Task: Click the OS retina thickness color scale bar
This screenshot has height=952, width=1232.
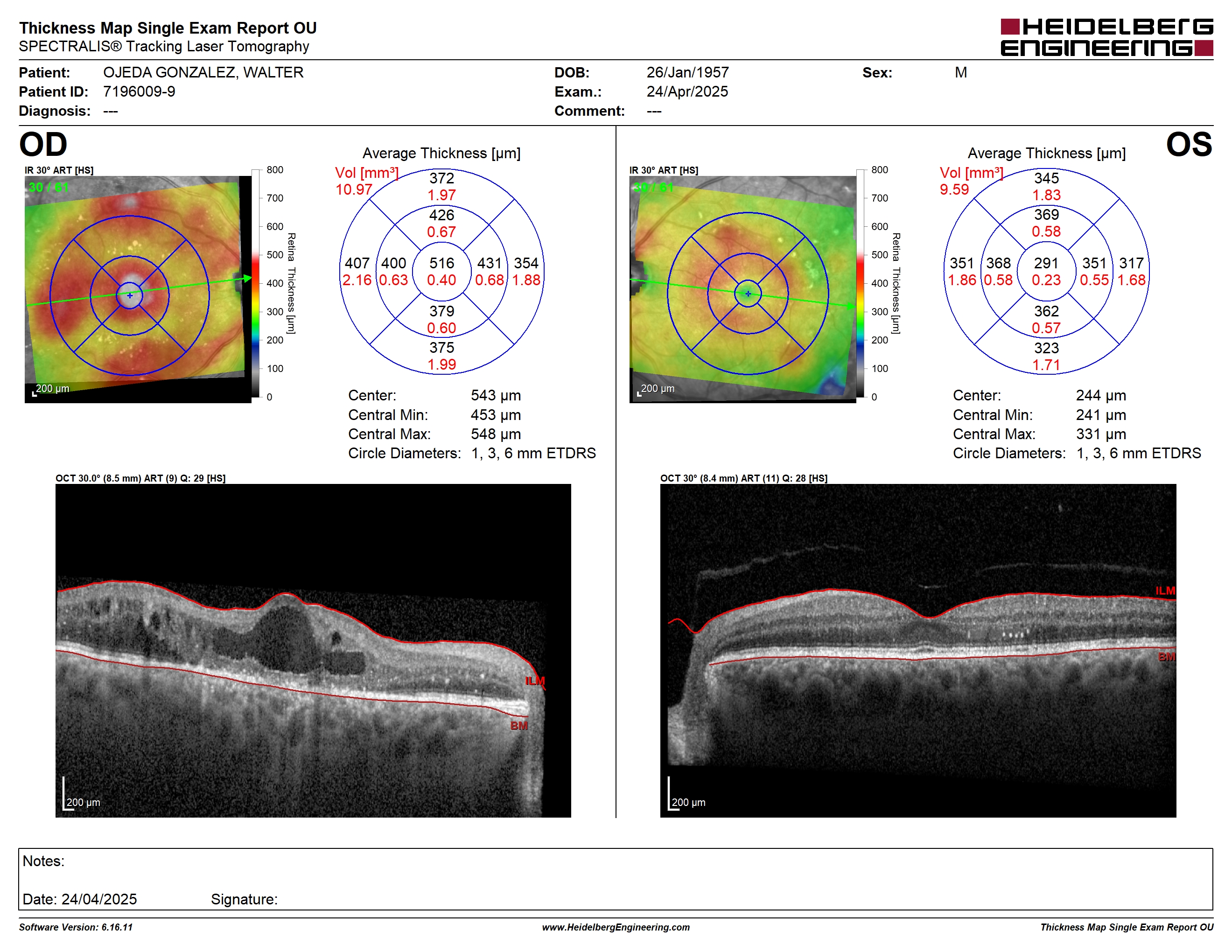Action: tap(860, 283)
